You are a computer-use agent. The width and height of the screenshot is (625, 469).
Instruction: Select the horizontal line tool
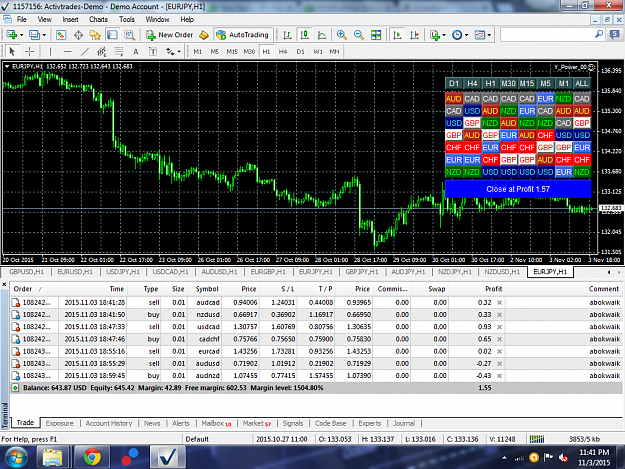(67, 51)
